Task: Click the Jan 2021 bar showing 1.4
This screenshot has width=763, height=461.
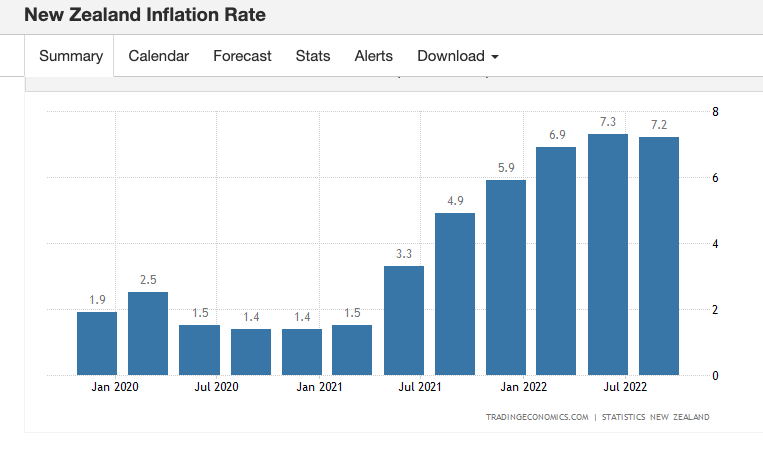Action: coord(302,352)
